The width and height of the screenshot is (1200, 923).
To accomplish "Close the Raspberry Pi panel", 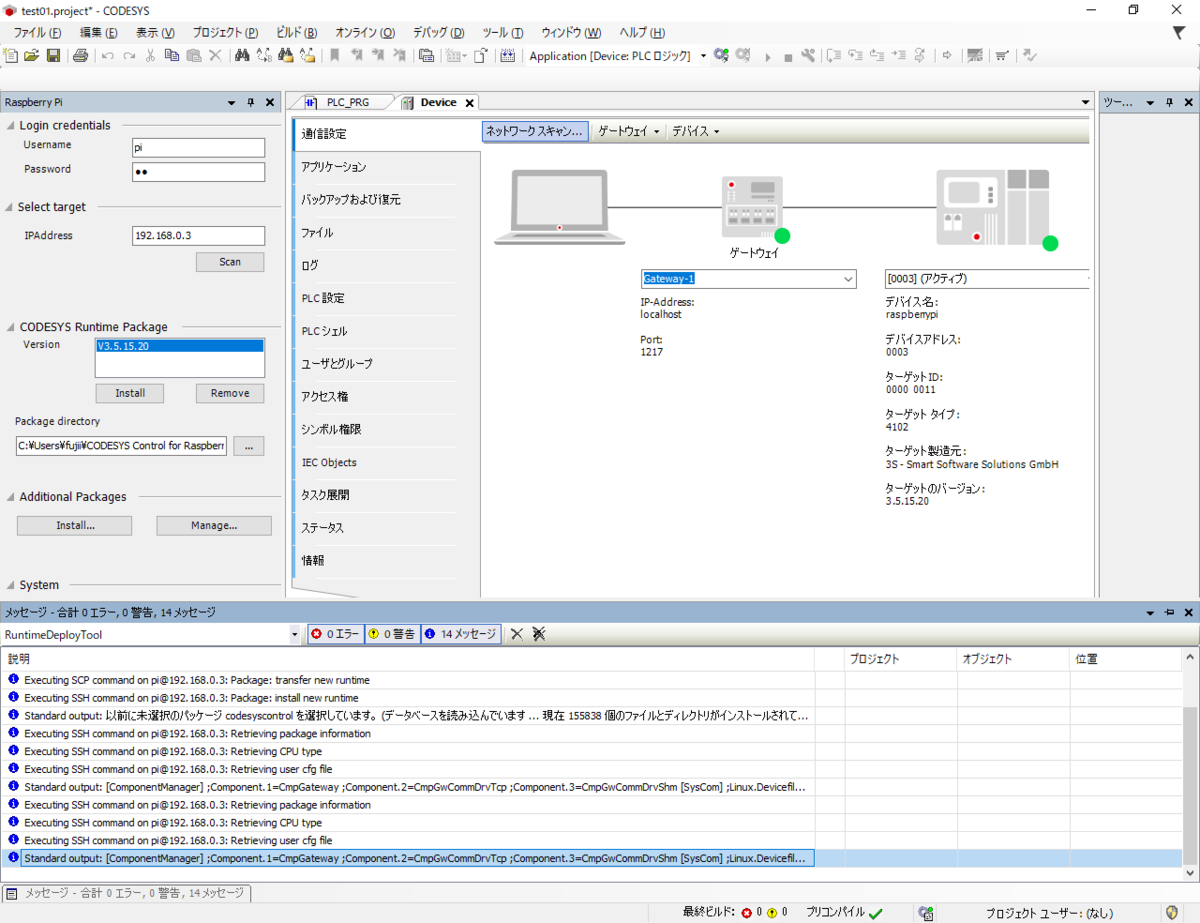I will pos(270,103).
